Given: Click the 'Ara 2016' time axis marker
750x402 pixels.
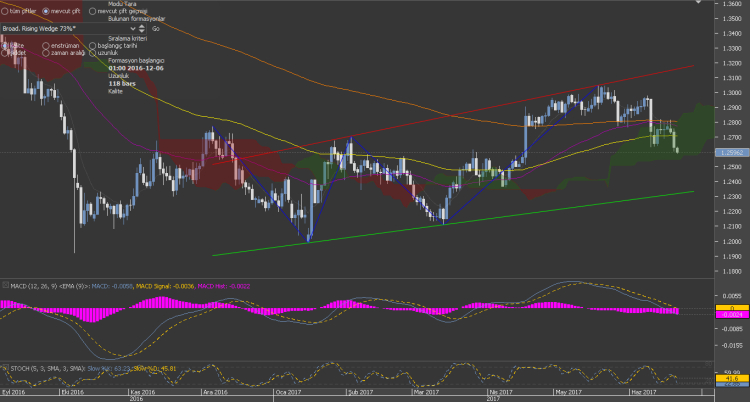Looking at the screenshot, I should pyautogui.click(x=214, y=391).
